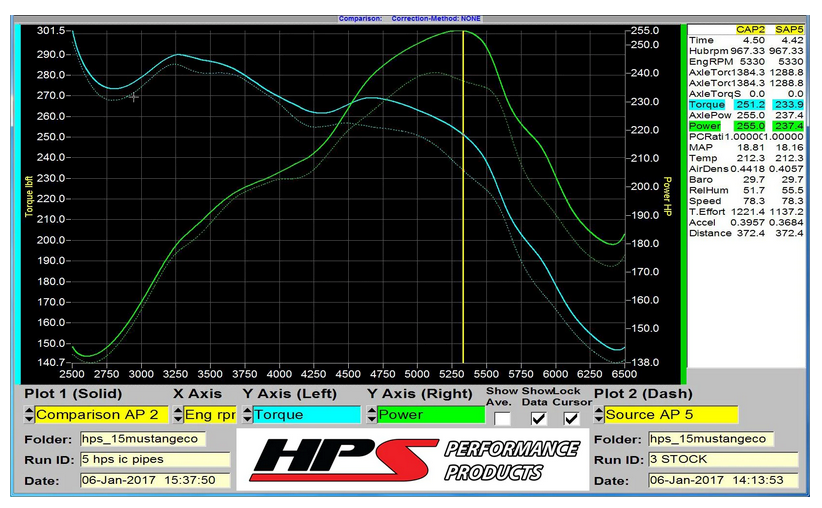Click the Plot 2 selector stepper arrows

pyautogui.click(x=597, y=415)
